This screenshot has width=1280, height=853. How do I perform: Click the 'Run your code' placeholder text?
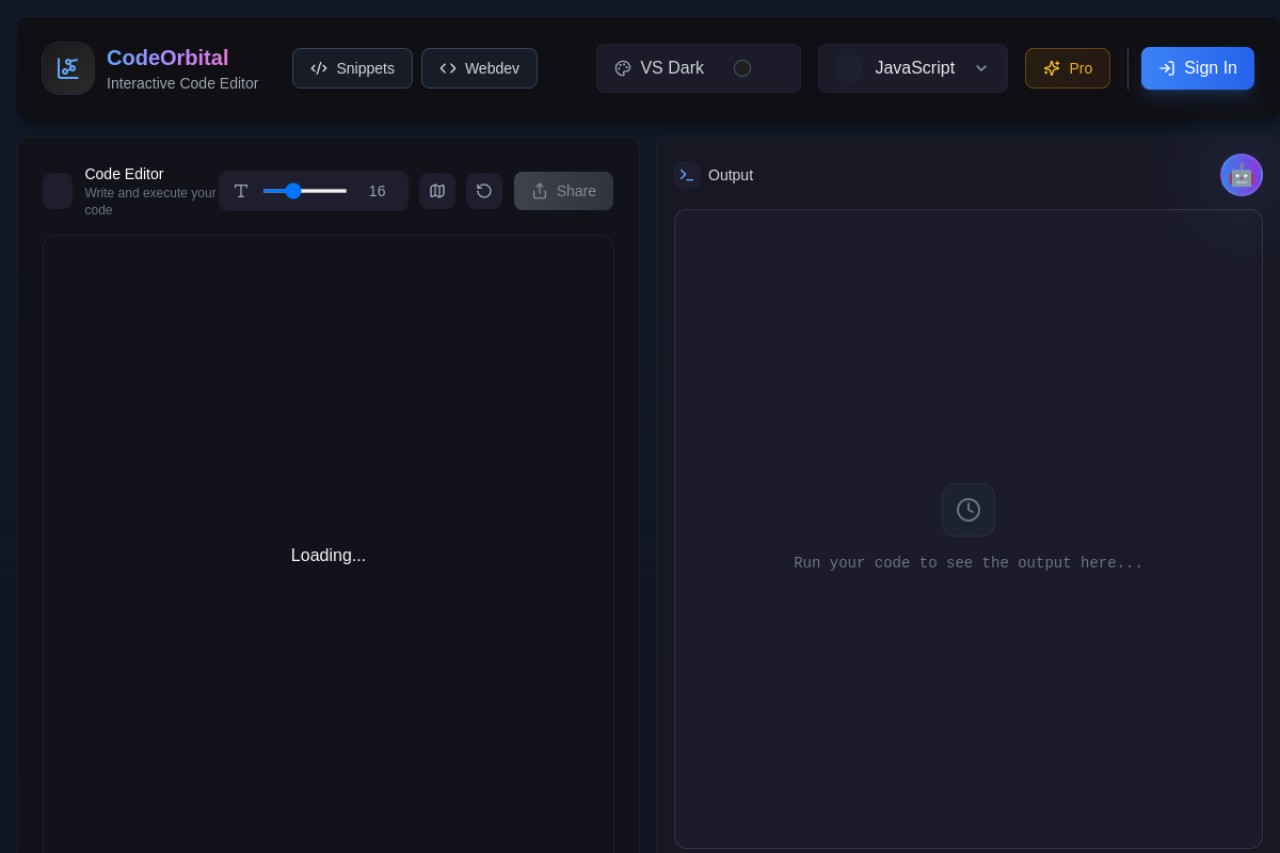click(x=968, y=563)
